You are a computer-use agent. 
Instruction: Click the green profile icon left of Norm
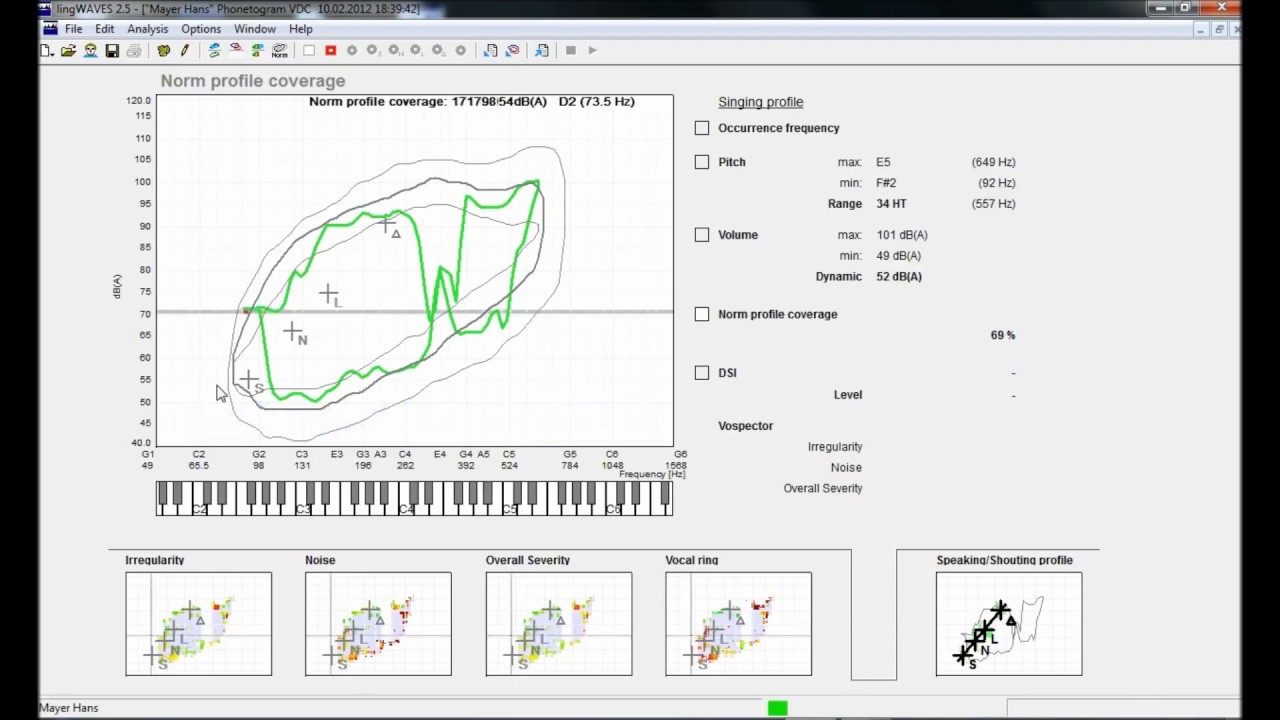click(x=257, y=50)
